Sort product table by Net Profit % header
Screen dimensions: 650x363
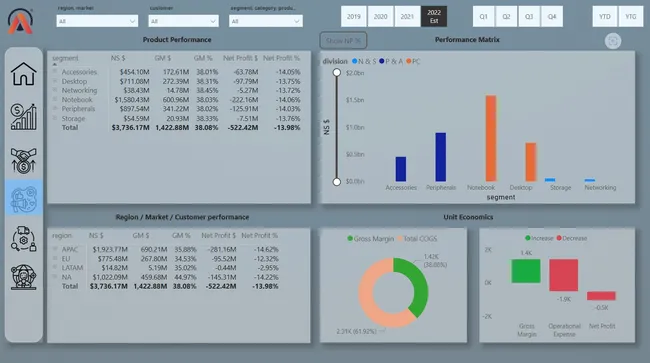[281, 58]
